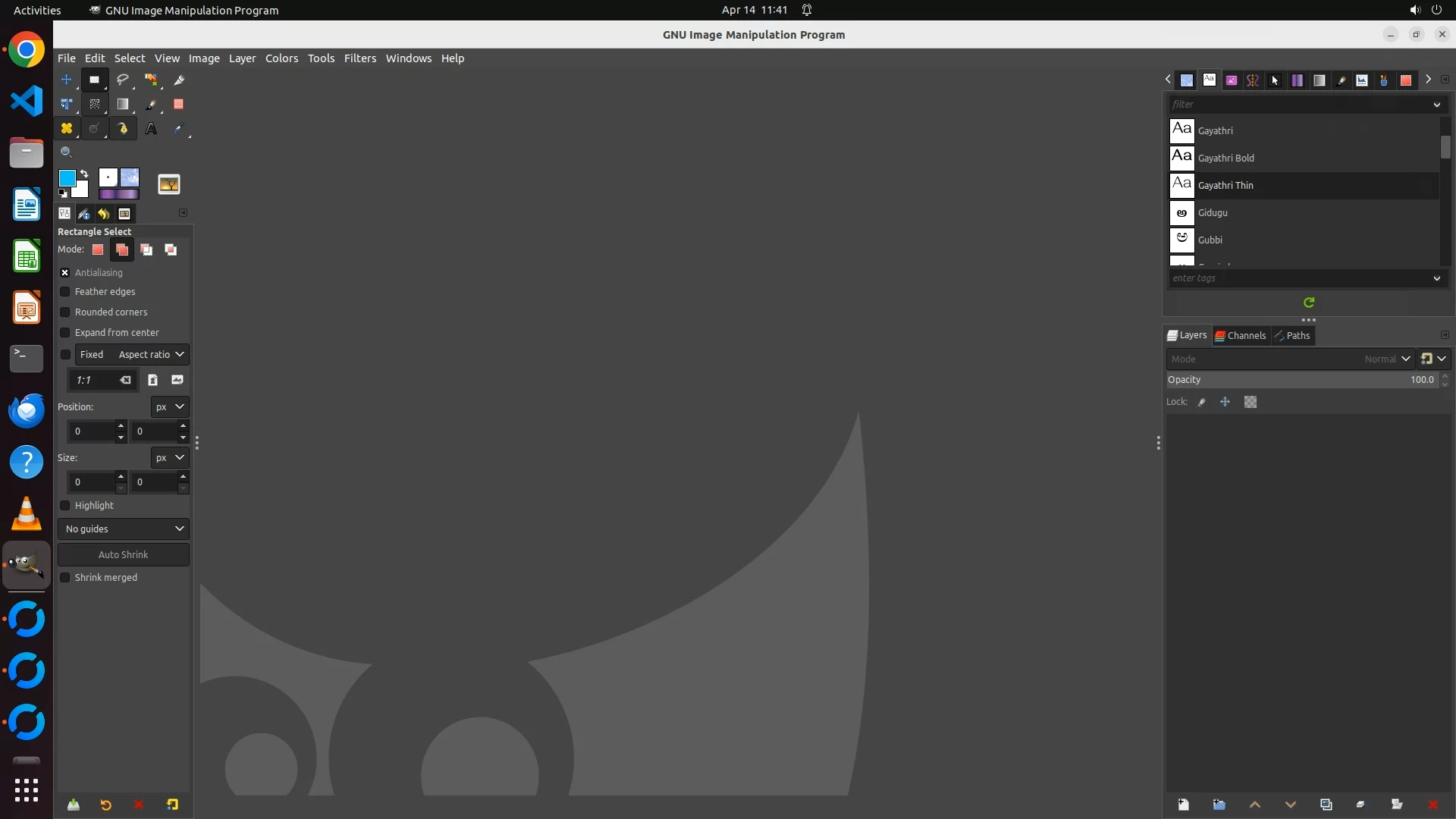Enable Rounded corners checkbox
Screen dimensions: 1456x819
(65, 312)
